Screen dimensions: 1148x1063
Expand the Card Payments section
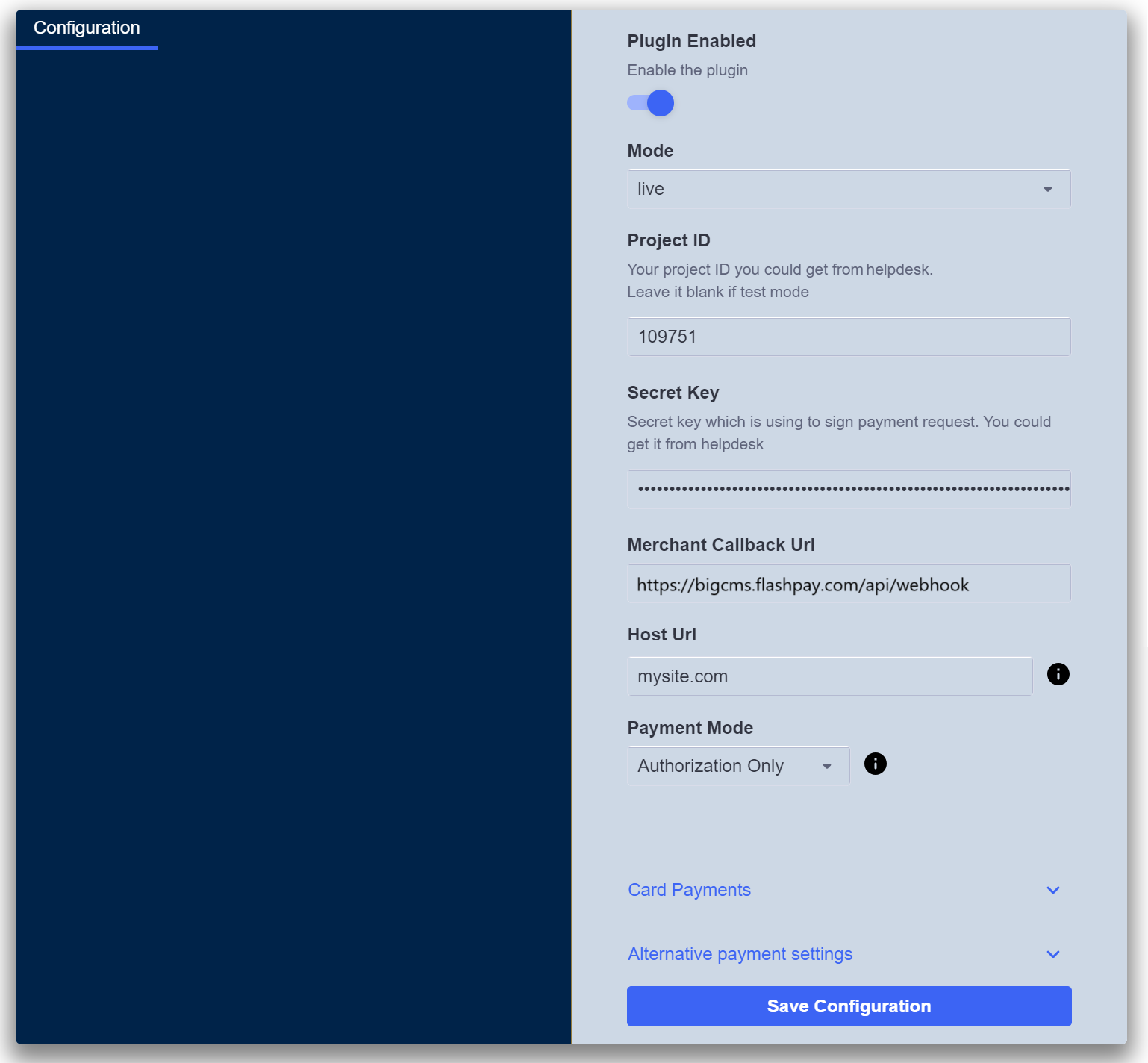pyautogui.click(x=689, y=890)
